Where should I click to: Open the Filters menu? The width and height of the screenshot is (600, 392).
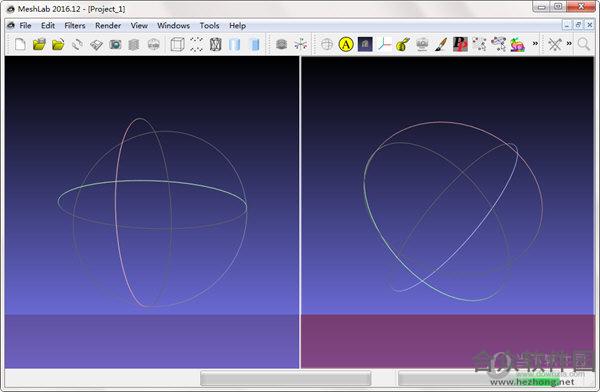coord(75,26)
